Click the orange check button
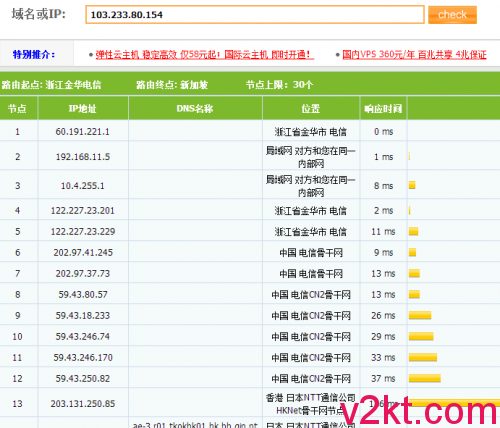This screenshot has width=500, height=428. click(x=452, y=15)
